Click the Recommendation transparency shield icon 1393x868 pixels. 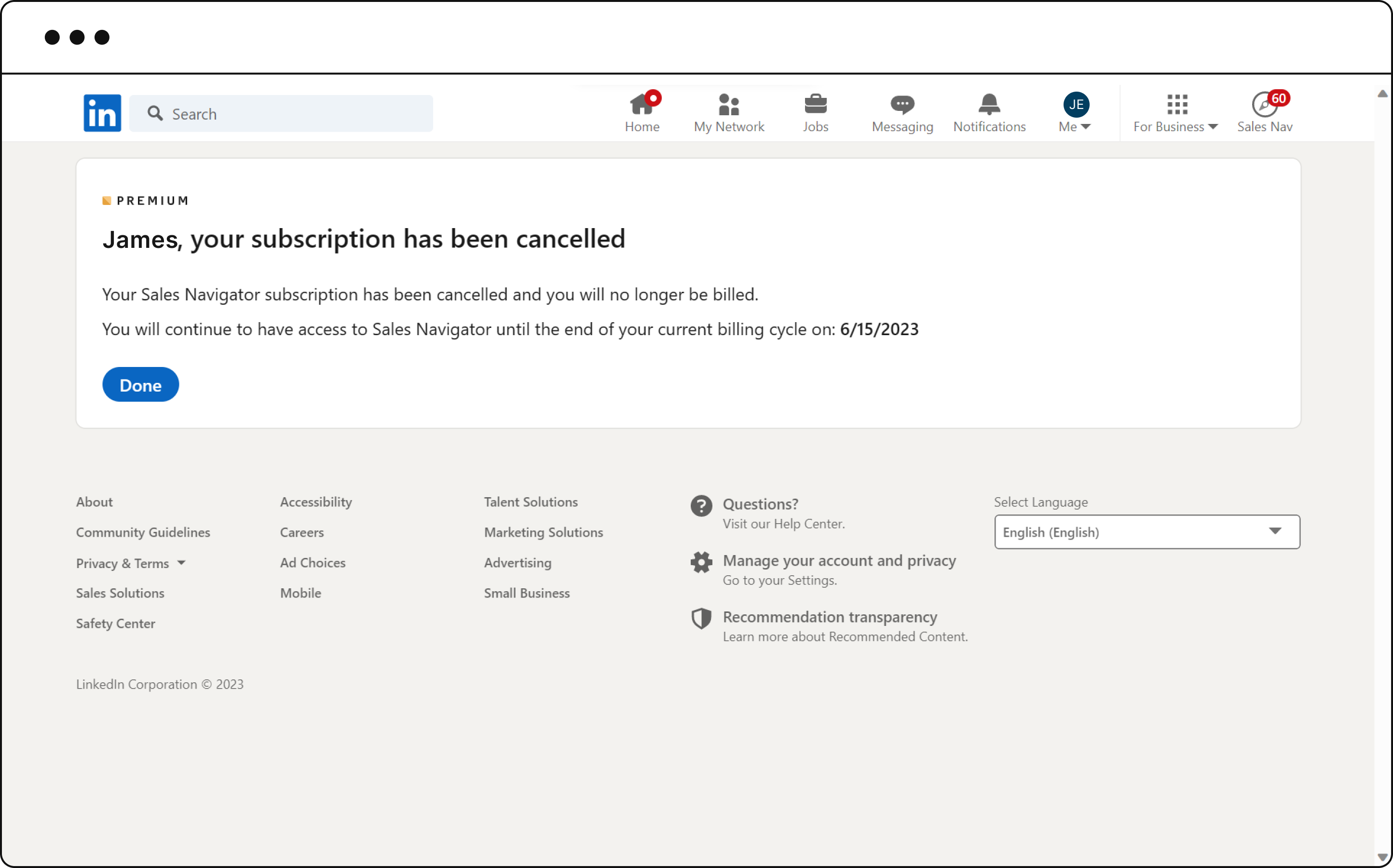pos(701,618)
